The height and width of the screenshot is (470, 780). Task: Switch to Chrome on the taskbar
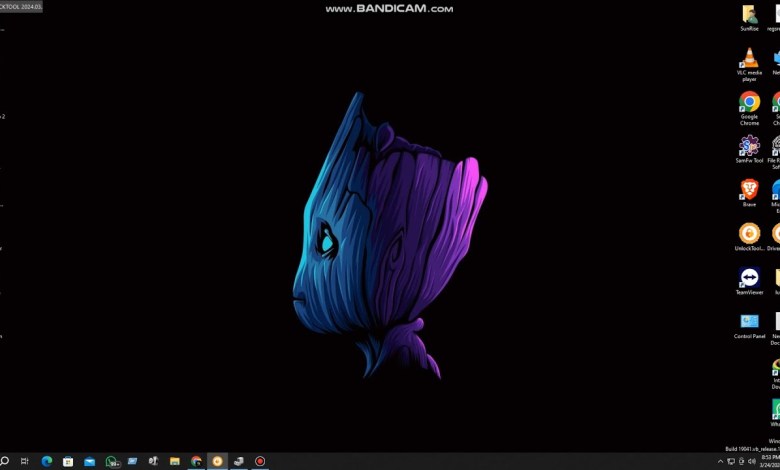tap(196, 461)
